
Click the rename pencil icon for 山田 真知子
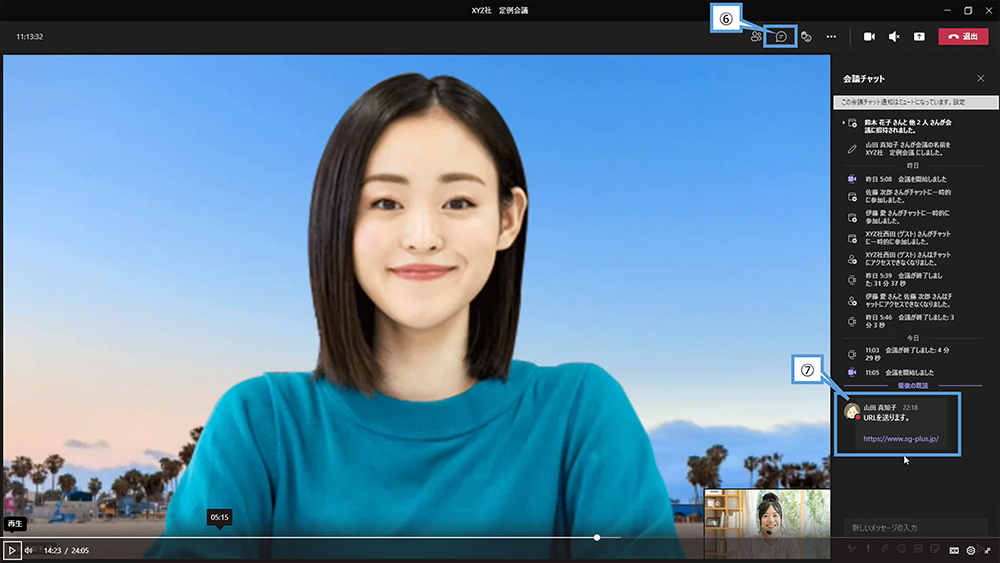click(x=851, y=149)
